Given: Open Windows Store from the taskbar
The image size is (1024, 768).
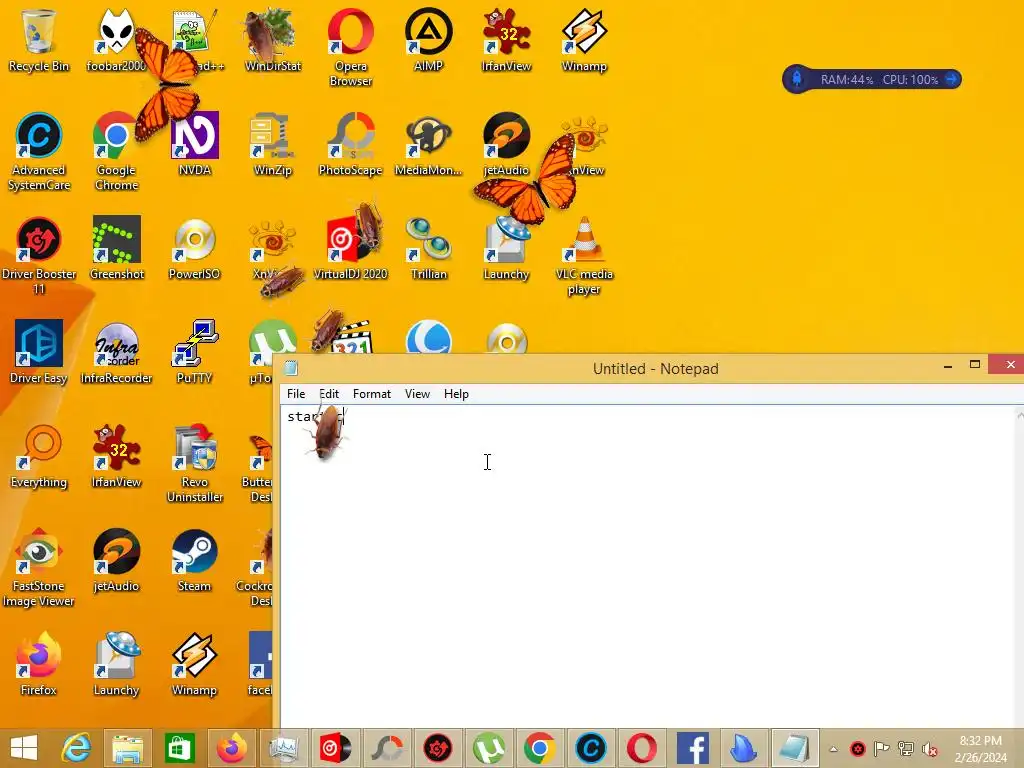Looking at the screenshot, I should coord(180,748).
